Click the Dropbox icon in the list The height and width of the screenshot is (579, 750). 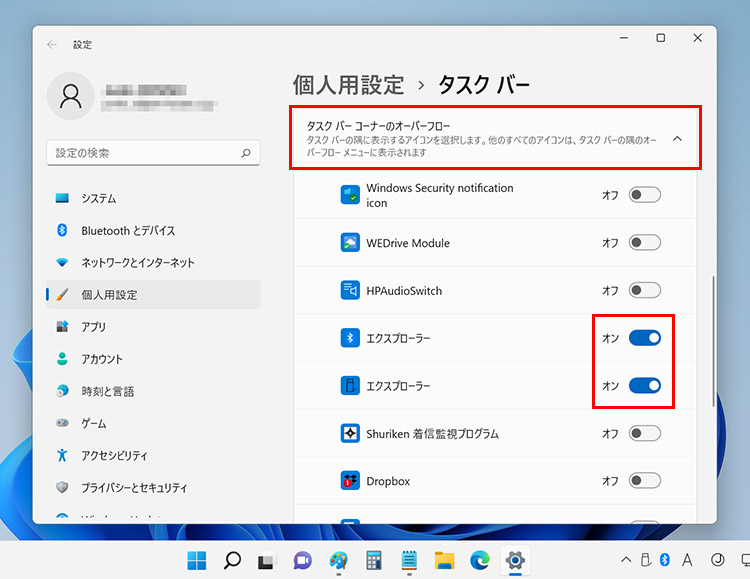(x=350, y=481)
